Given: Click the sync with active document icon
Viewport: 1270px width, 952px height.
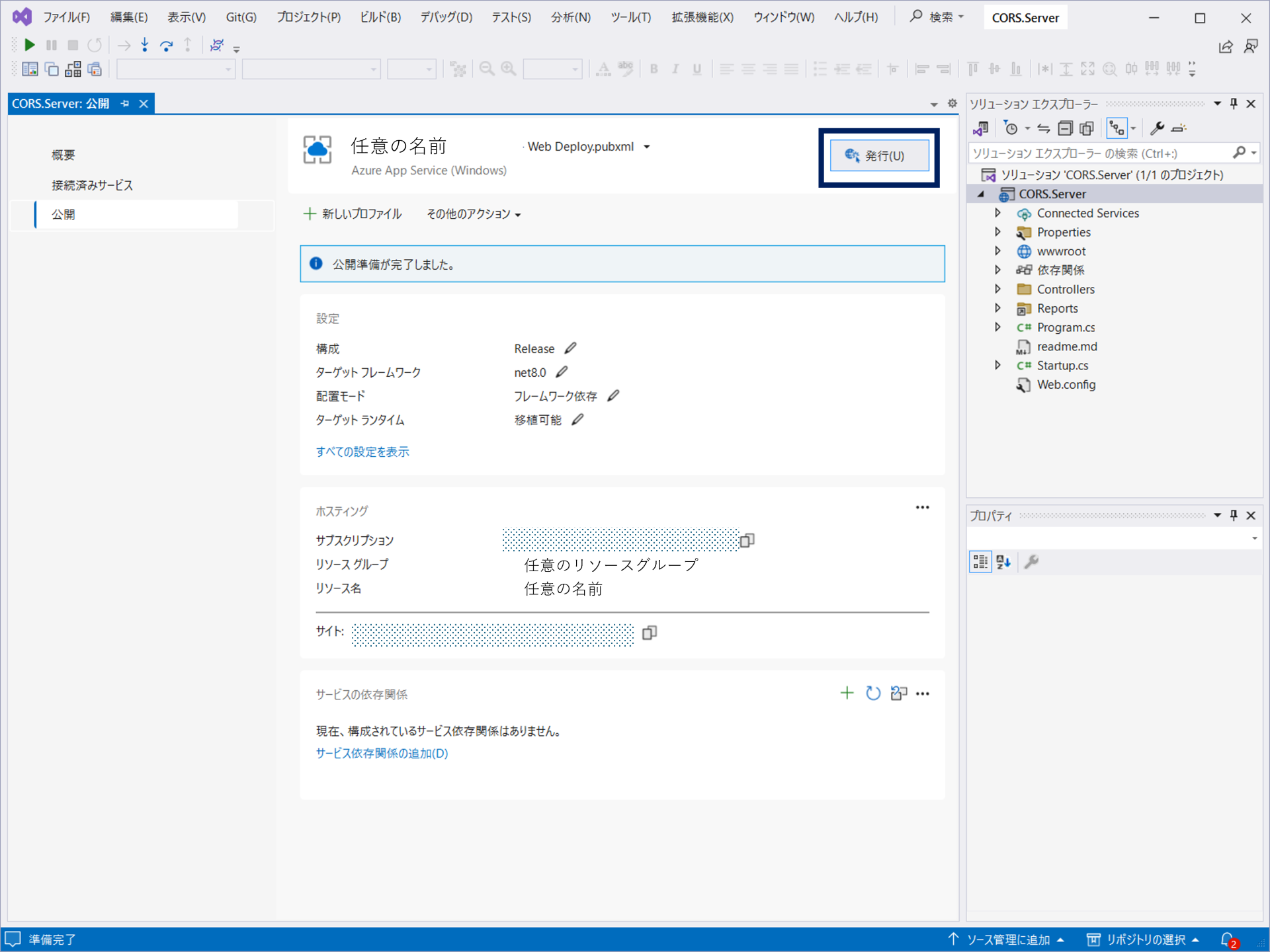Looking at the screenshot, I should pyautogui.click(x=1044, y=128).
